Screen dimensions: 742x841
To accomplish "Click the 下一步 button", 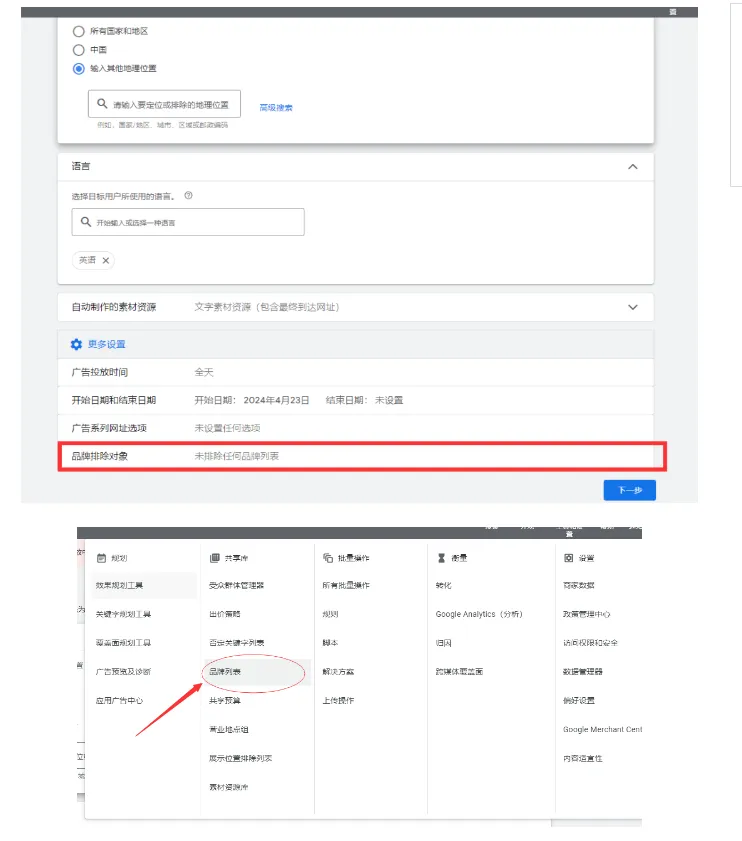I will coord(629,490).
